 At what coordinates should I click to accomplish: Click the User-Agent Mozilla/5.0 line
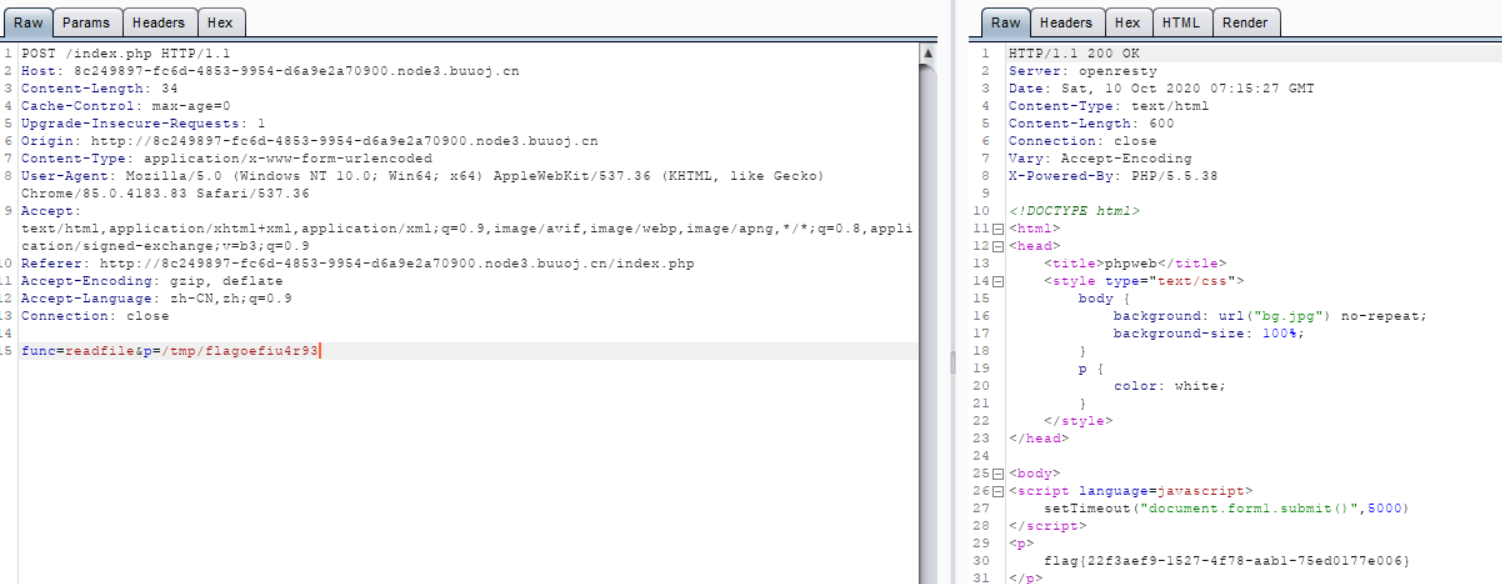(422, 176)
